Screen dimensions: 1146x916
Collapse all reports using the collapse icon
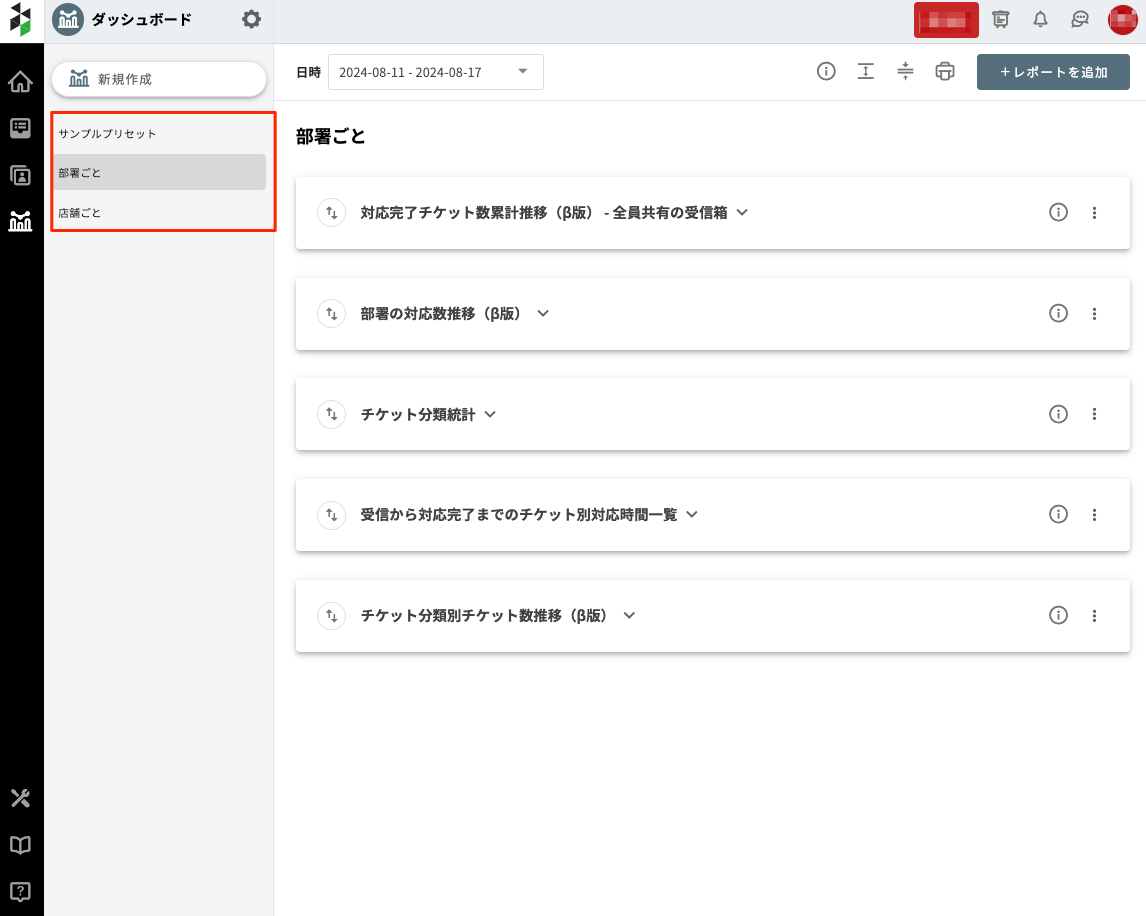pyautogui.click(x=904, y=72)
